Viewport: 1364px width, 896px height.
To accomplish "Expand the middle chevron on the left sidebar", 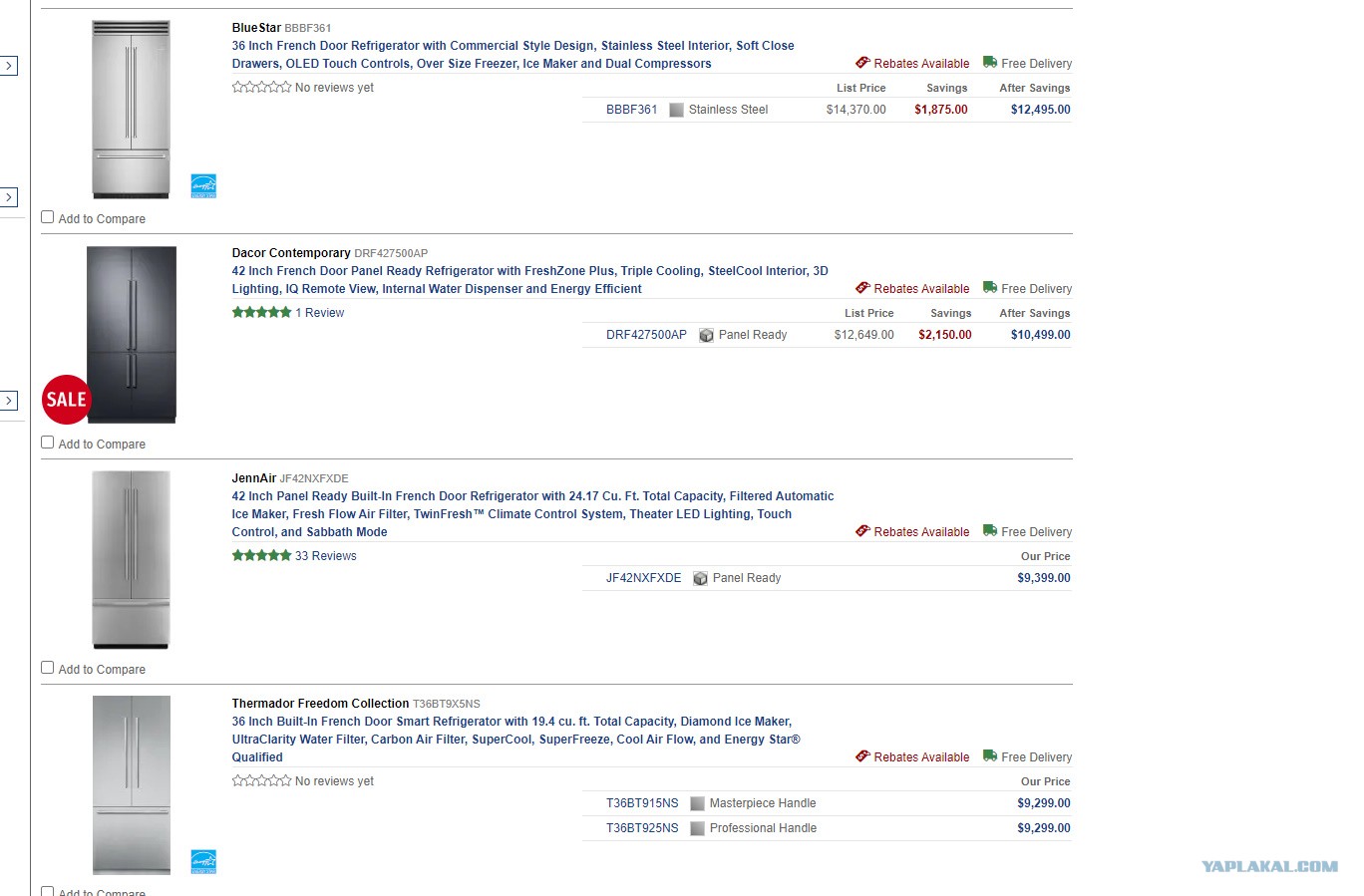I will click(x=9, y=197).
